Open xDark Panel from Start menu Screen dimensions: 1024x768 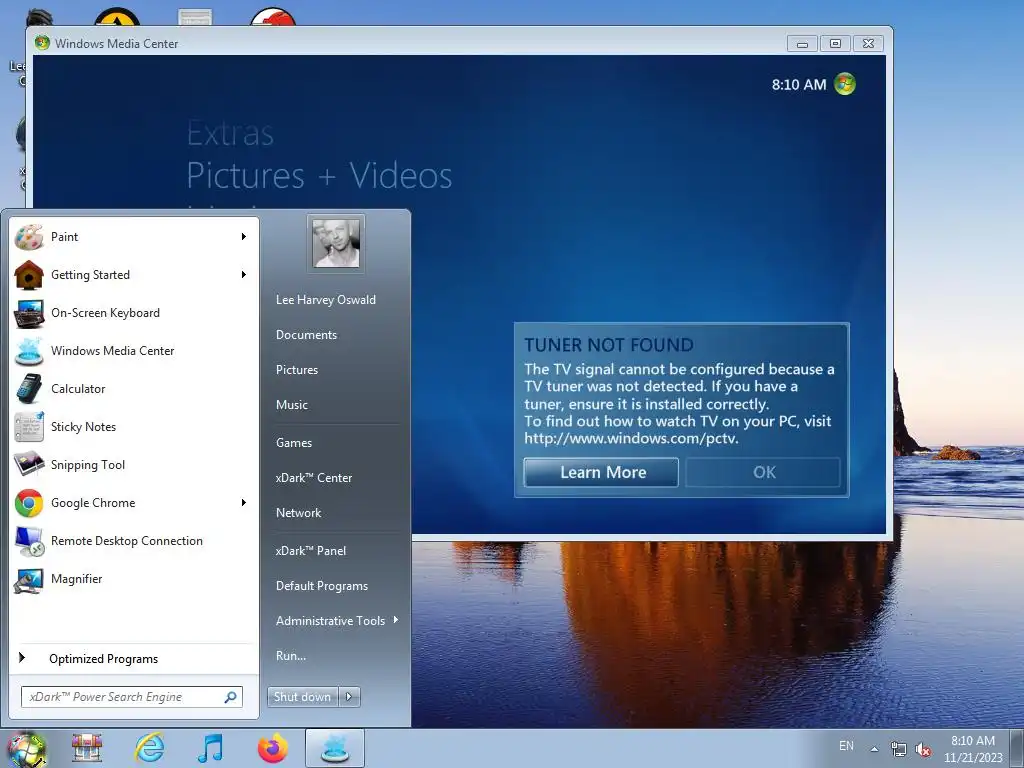point(311,551)
